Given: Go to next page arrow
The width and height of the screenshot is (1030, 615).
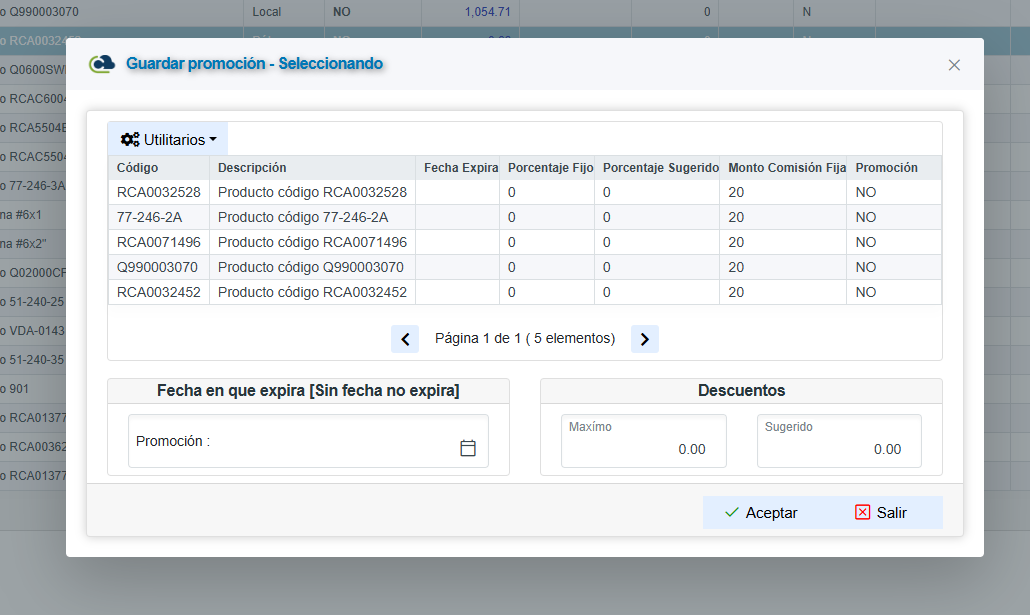Looking at the screenshot, I should tap(645, 339).
